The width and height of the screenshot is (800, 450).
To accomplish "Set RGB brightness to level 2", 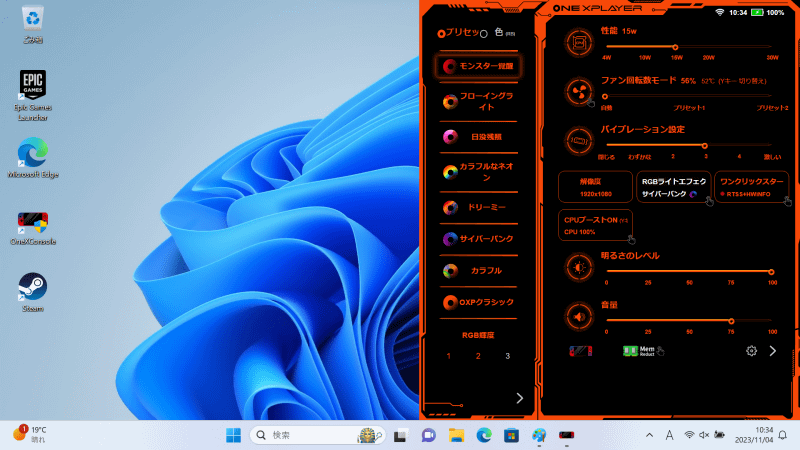I will [478, 356].
